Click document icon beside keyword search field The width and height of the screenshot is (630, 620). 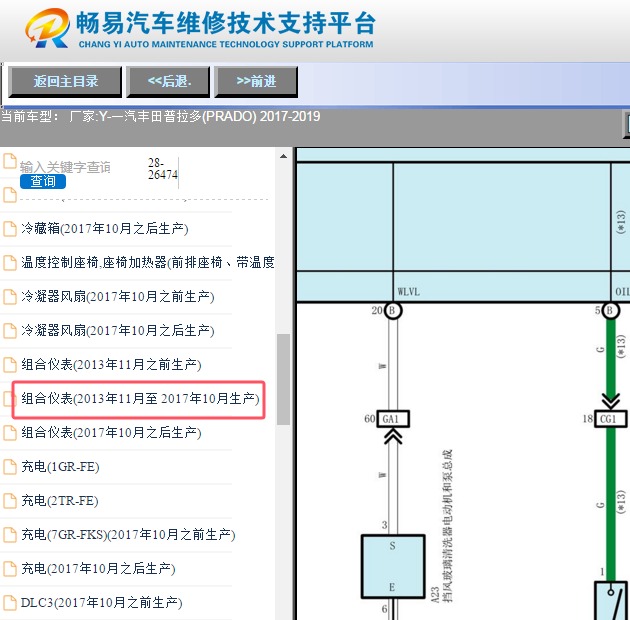(10, 161)
